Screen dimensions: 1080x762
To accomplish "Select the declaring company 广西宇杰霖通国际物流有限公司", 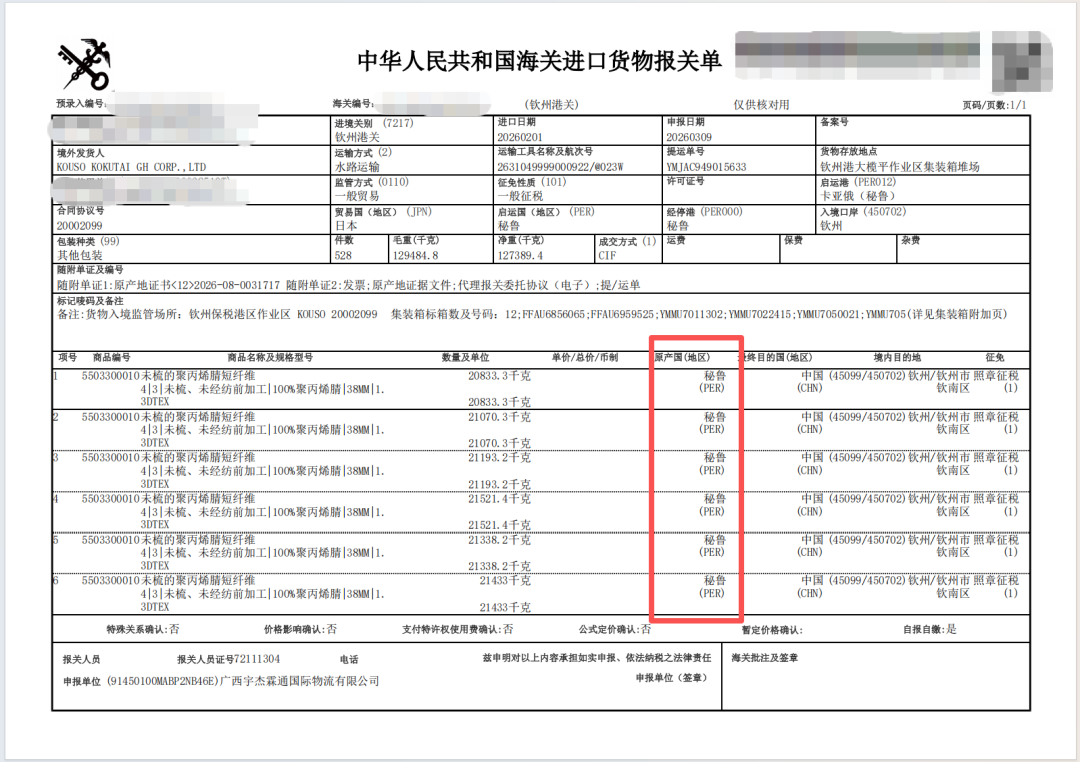I will click(300, 681).
